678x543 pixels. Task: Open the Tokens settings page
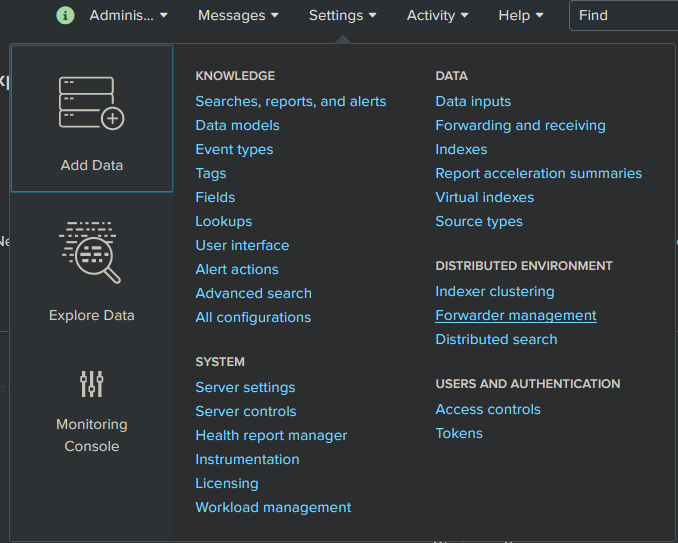click(459, 433)
